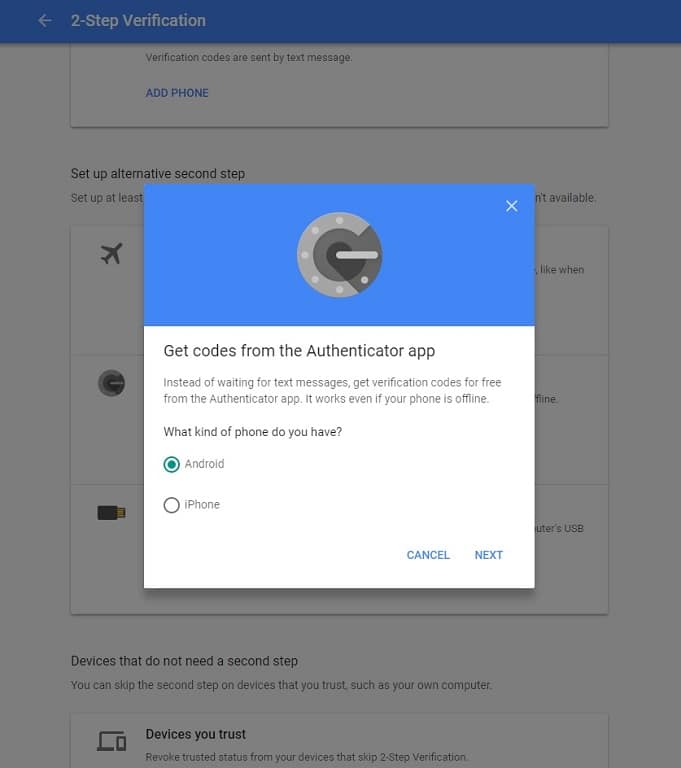The image size is (681, 768).
Task: Click NEXT to continue Authenticator setup
Action: pyautogui.click(x=488, y=555)
